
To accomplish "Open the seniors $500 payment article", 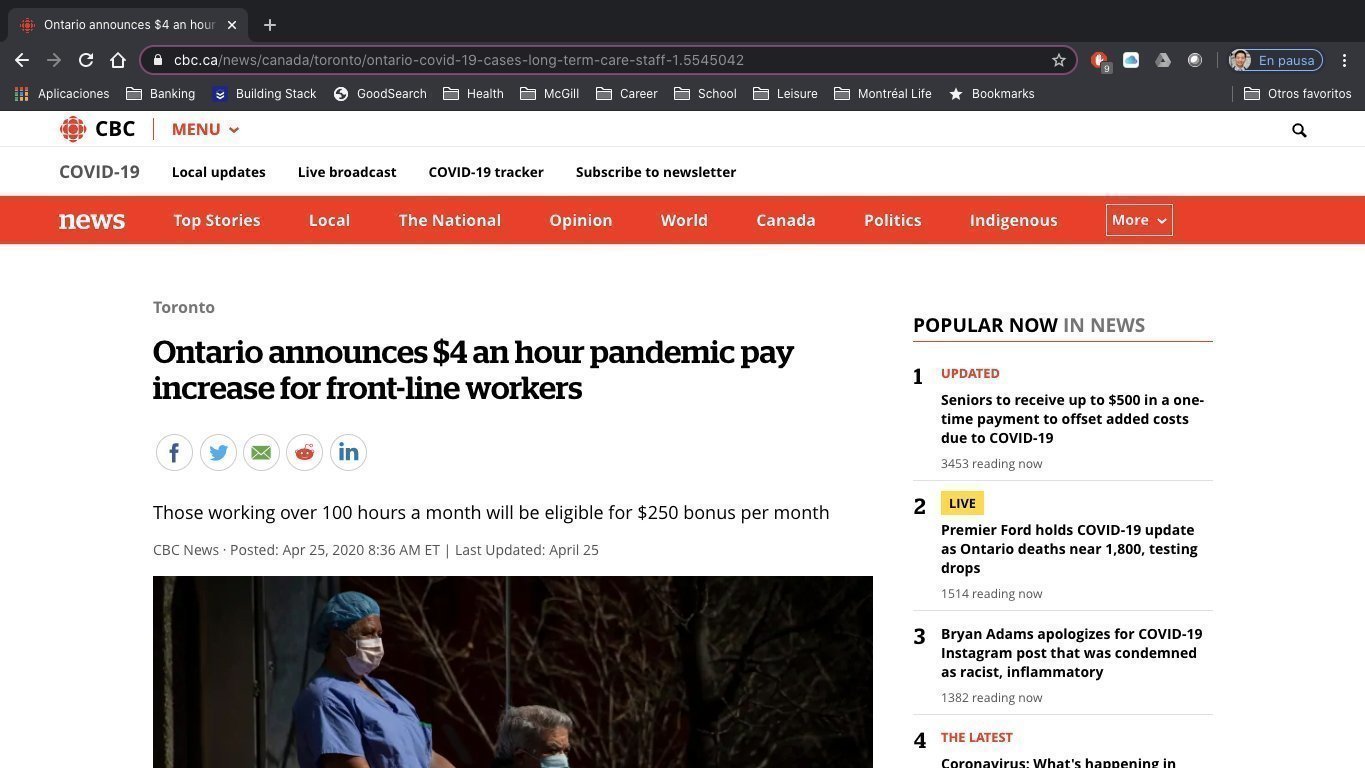I will click(1071, 418).
